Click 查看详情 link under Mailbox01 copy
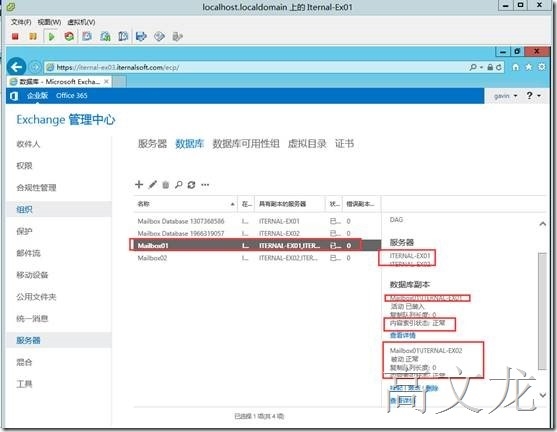 tap(402, 335)
